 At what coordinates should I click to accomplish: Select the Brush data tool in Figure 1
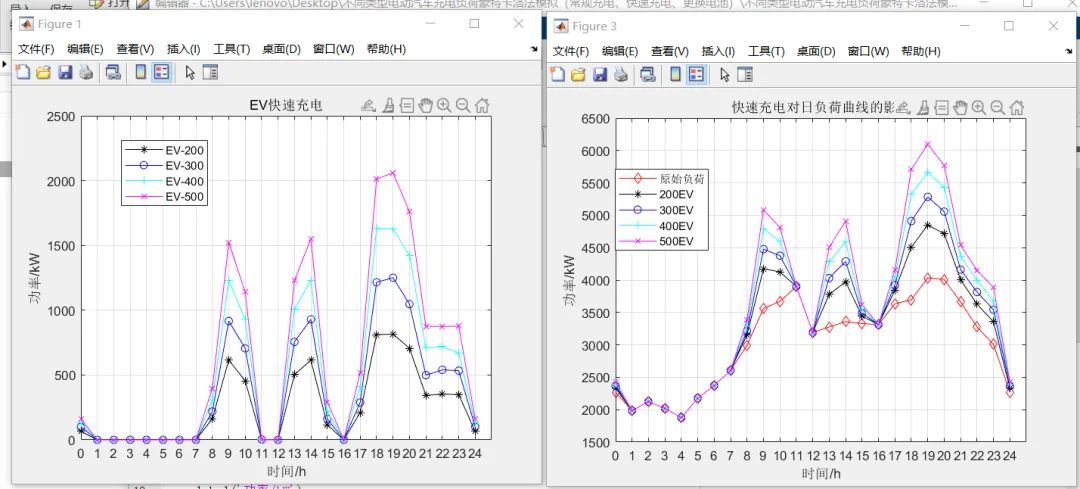[x=388, y=105]
